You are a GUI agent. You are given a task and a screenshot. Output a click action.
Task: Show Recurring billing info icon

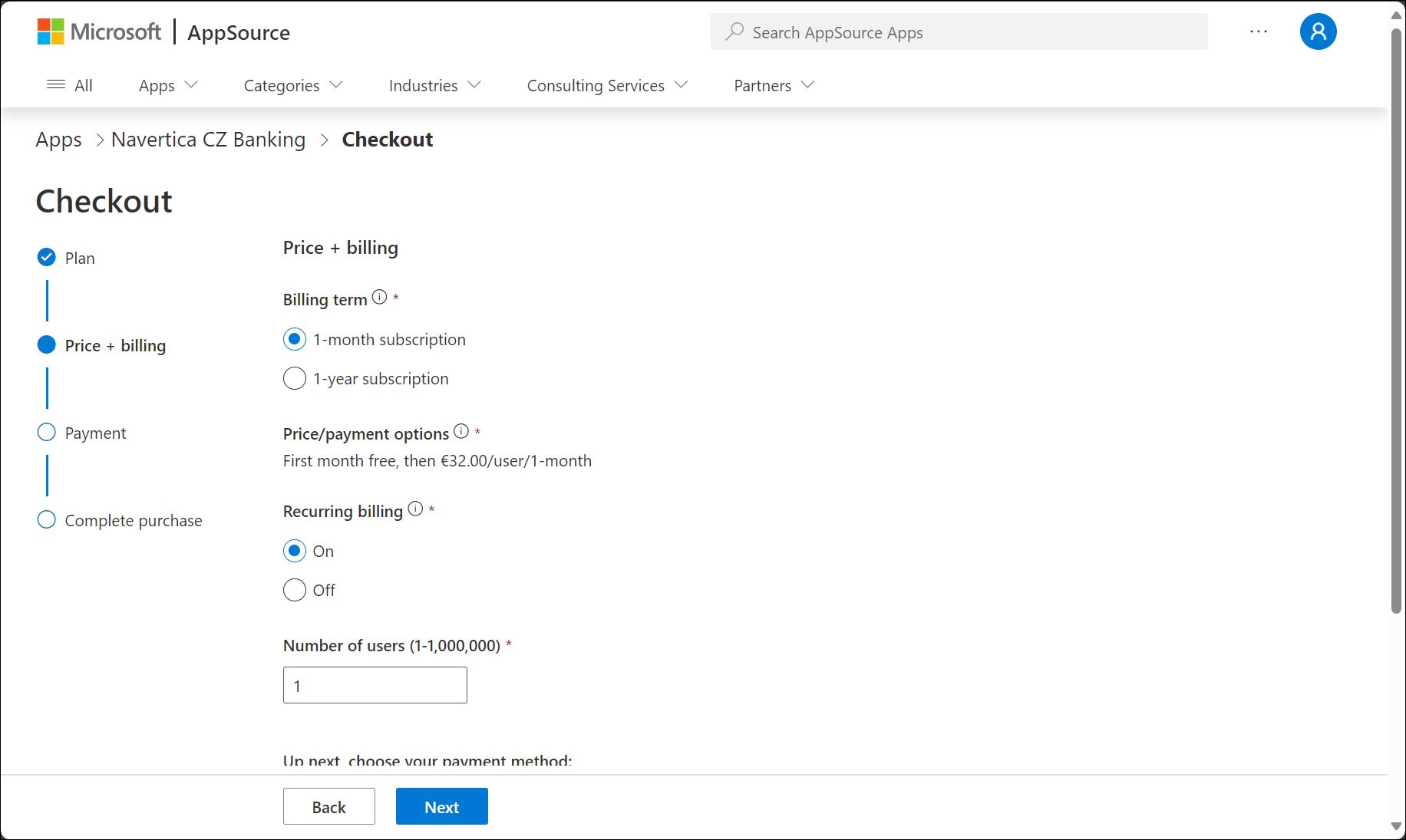[x=415, y=509]
